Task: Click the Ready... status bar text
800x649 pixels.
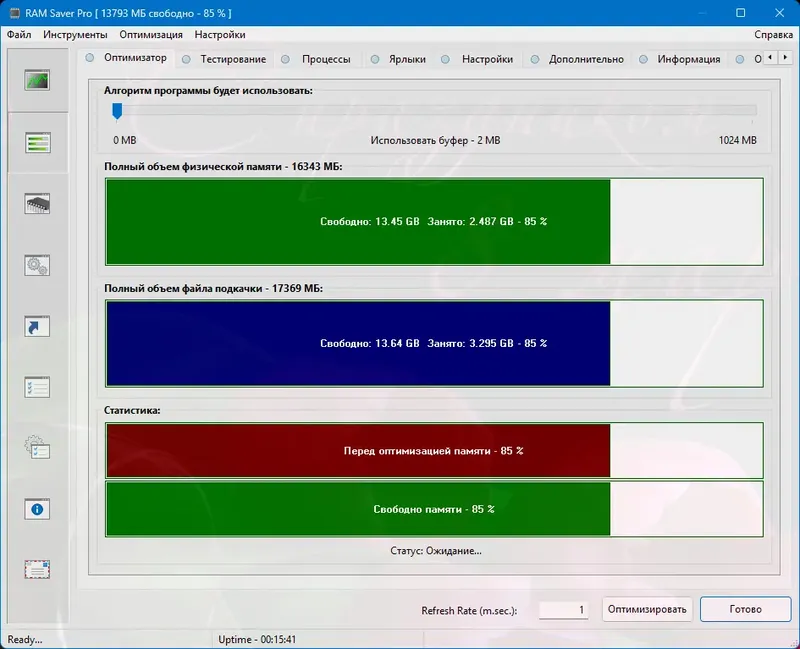Action: click(25, 639)
